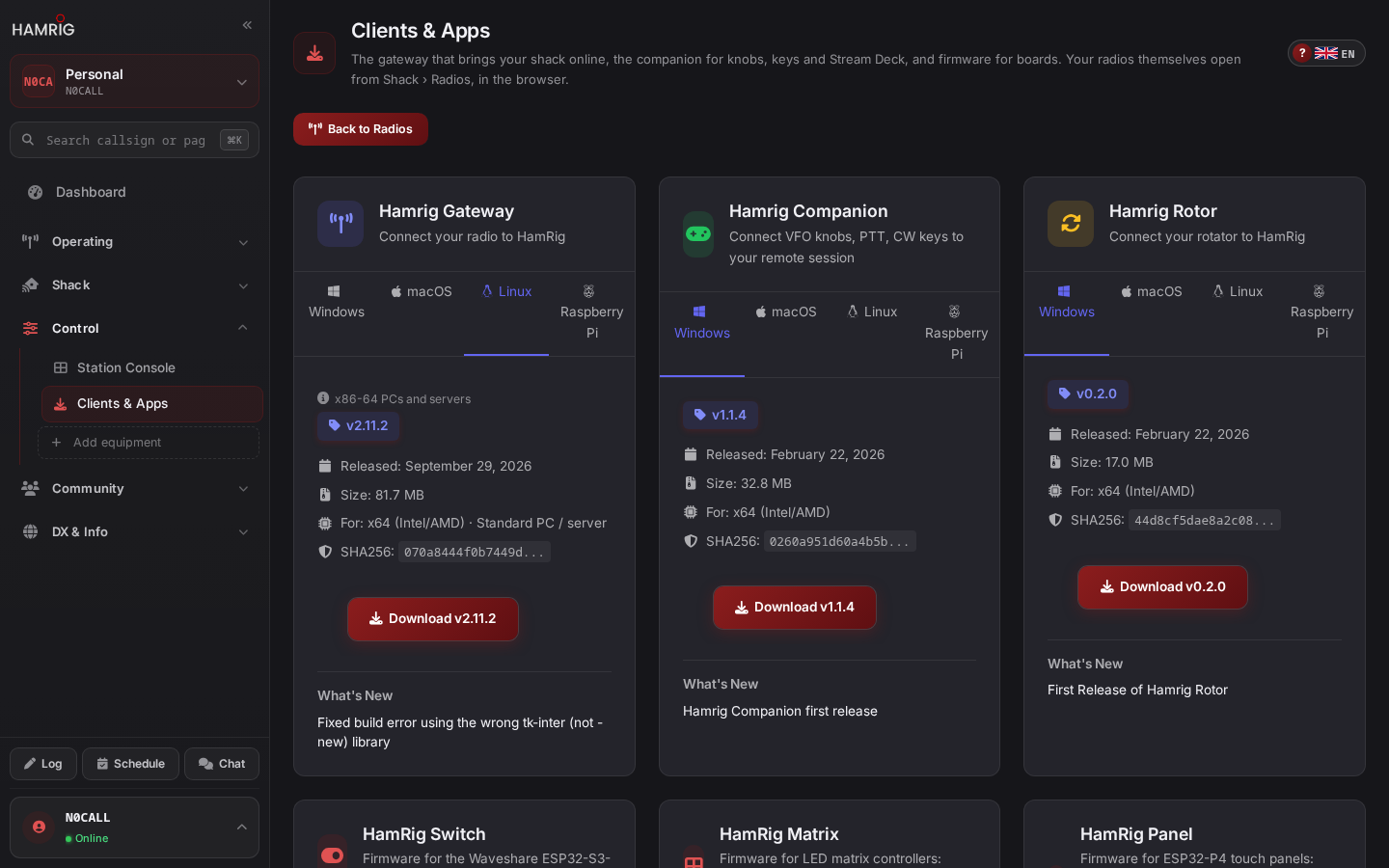The image size is (1389, 868).
Task: Select Companion Raspberry Pi tab
Action: tap(957, 333)
